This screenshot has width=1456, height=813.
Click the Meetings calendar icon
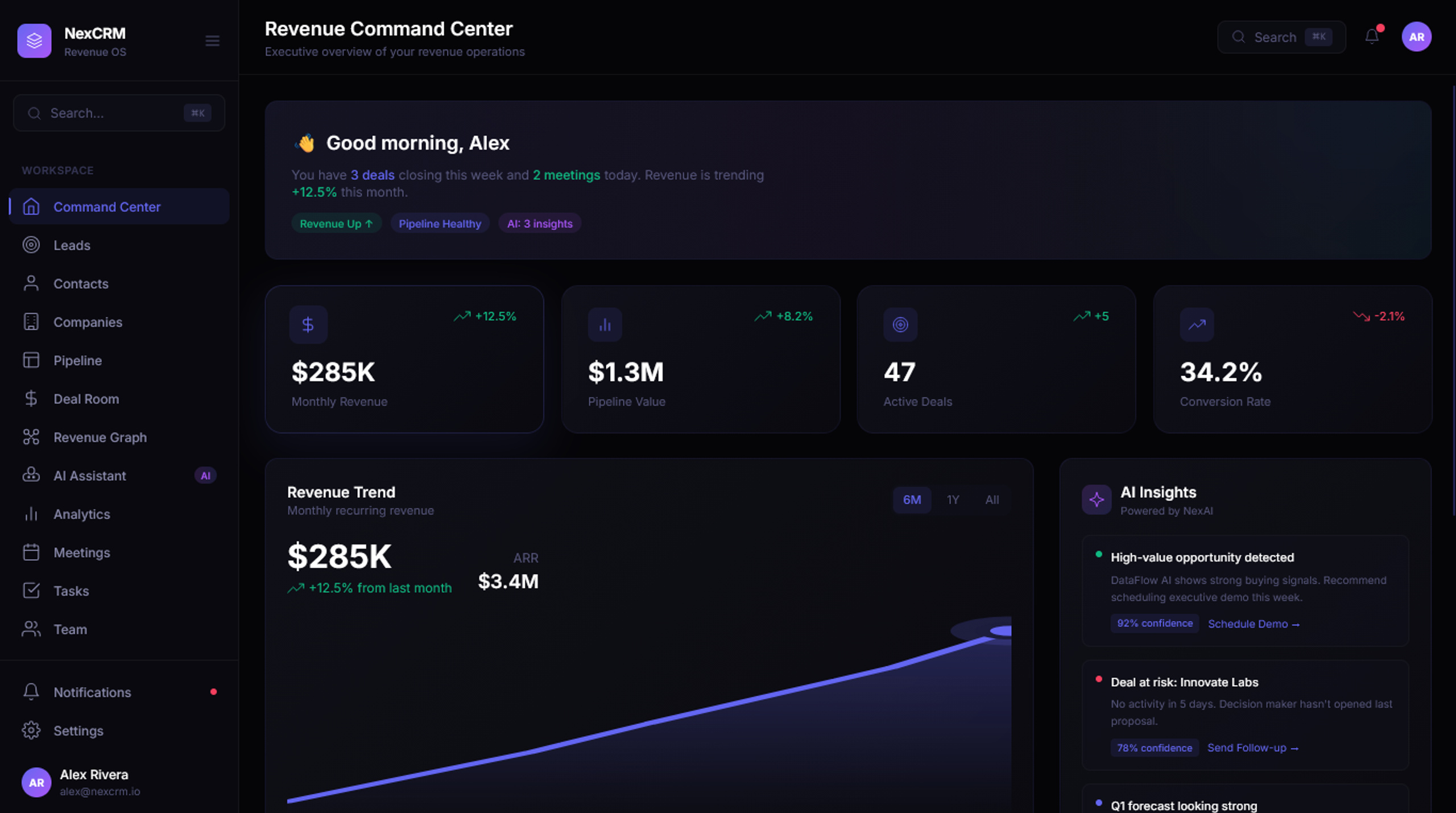point(31,552)
